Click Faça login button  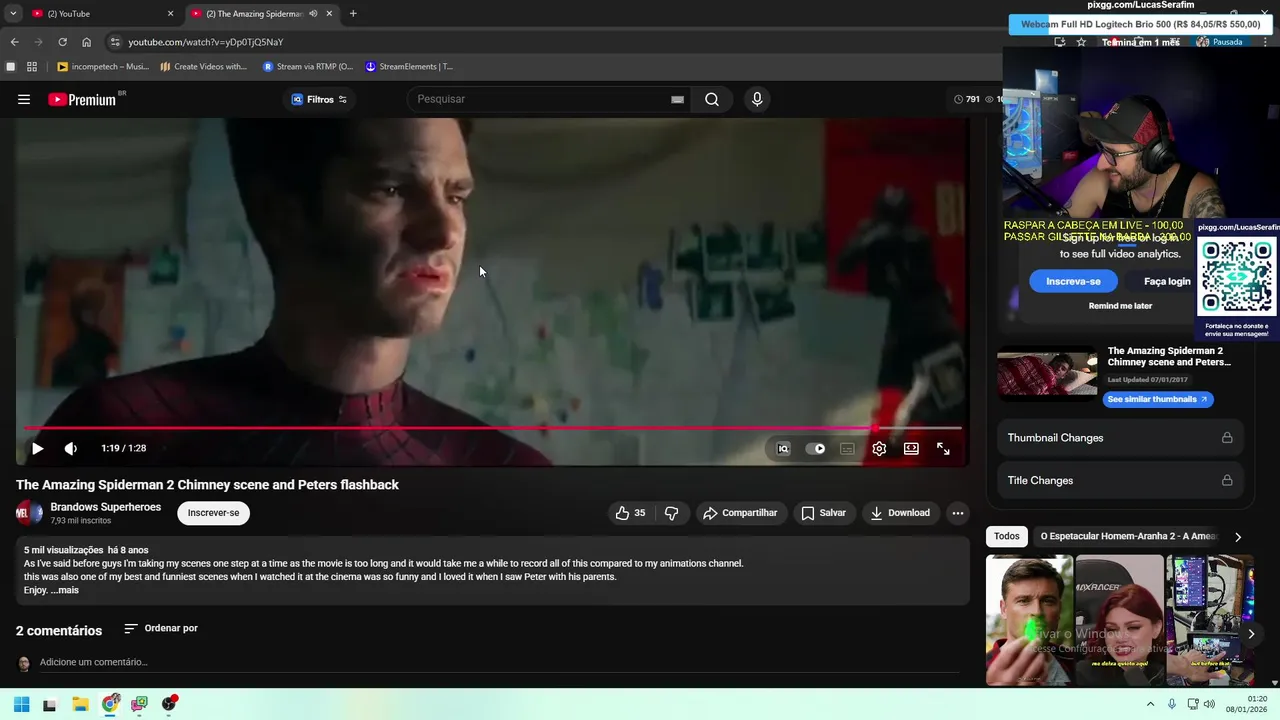(1166, 282)
